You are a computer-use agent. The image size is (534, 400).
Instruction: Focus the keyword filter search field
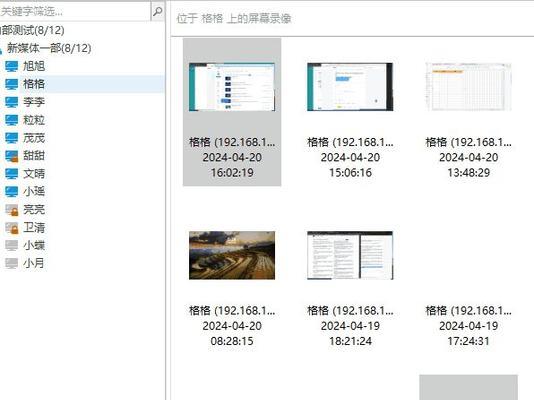point(75,11)
